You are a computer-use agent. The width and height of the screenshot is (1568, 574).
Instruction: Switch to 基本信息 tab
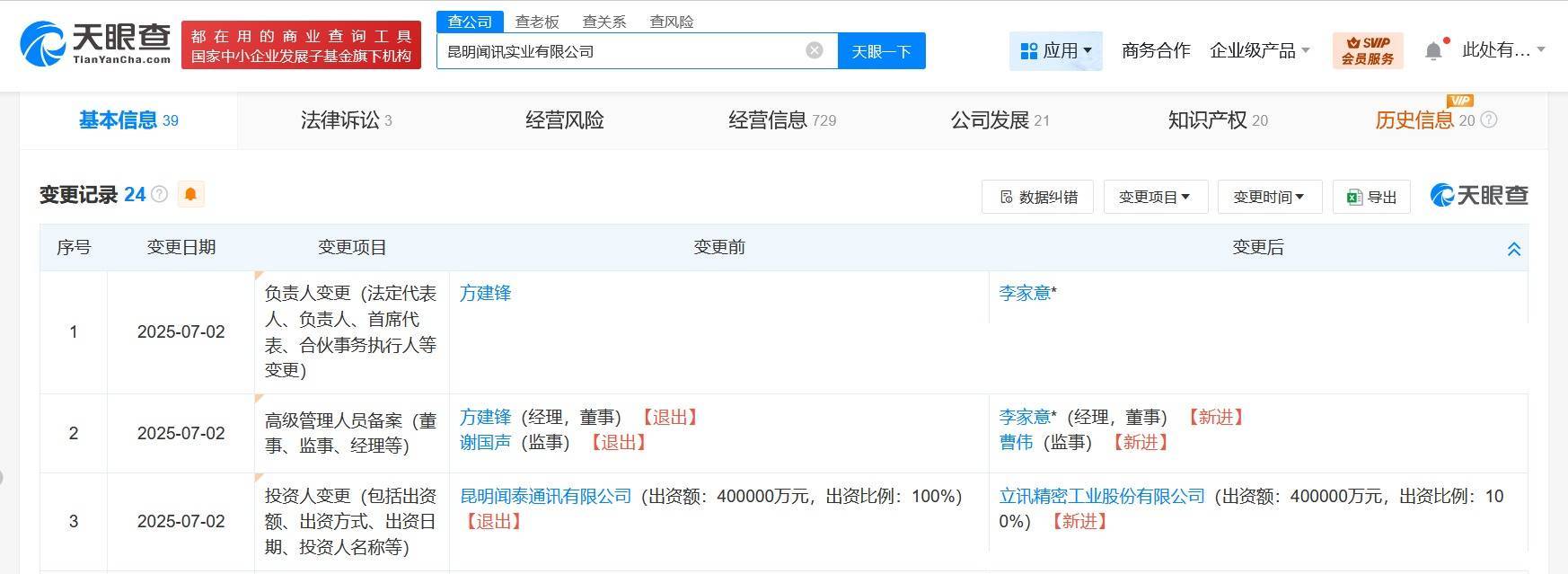[x=128, y=119]
